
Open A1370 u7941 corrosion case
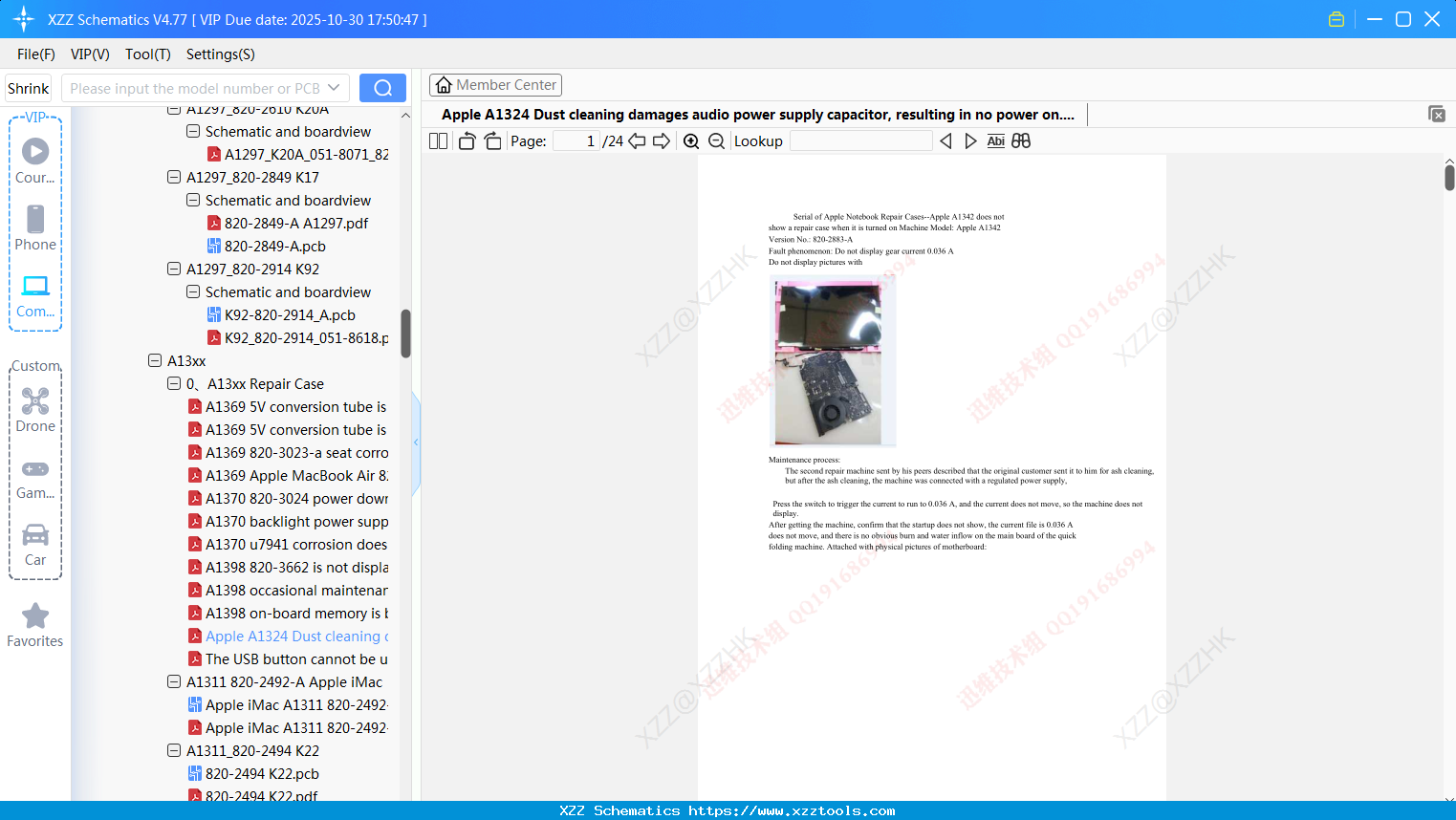(289, 545)
